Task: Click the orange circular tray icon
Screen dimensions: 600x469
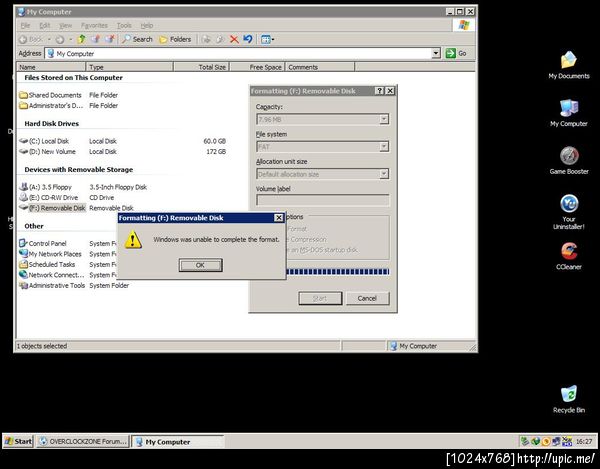Action: click(546, 441)
